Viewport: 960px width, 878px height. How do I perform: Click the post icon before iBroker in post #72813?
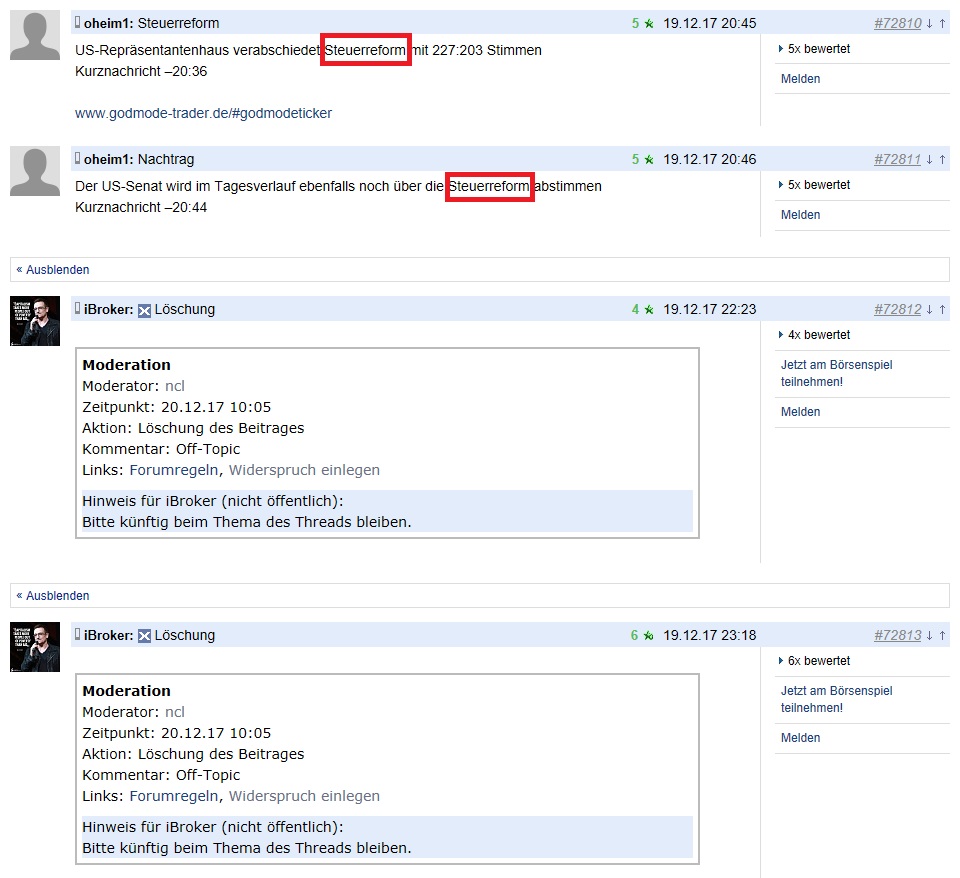point(78,634)
